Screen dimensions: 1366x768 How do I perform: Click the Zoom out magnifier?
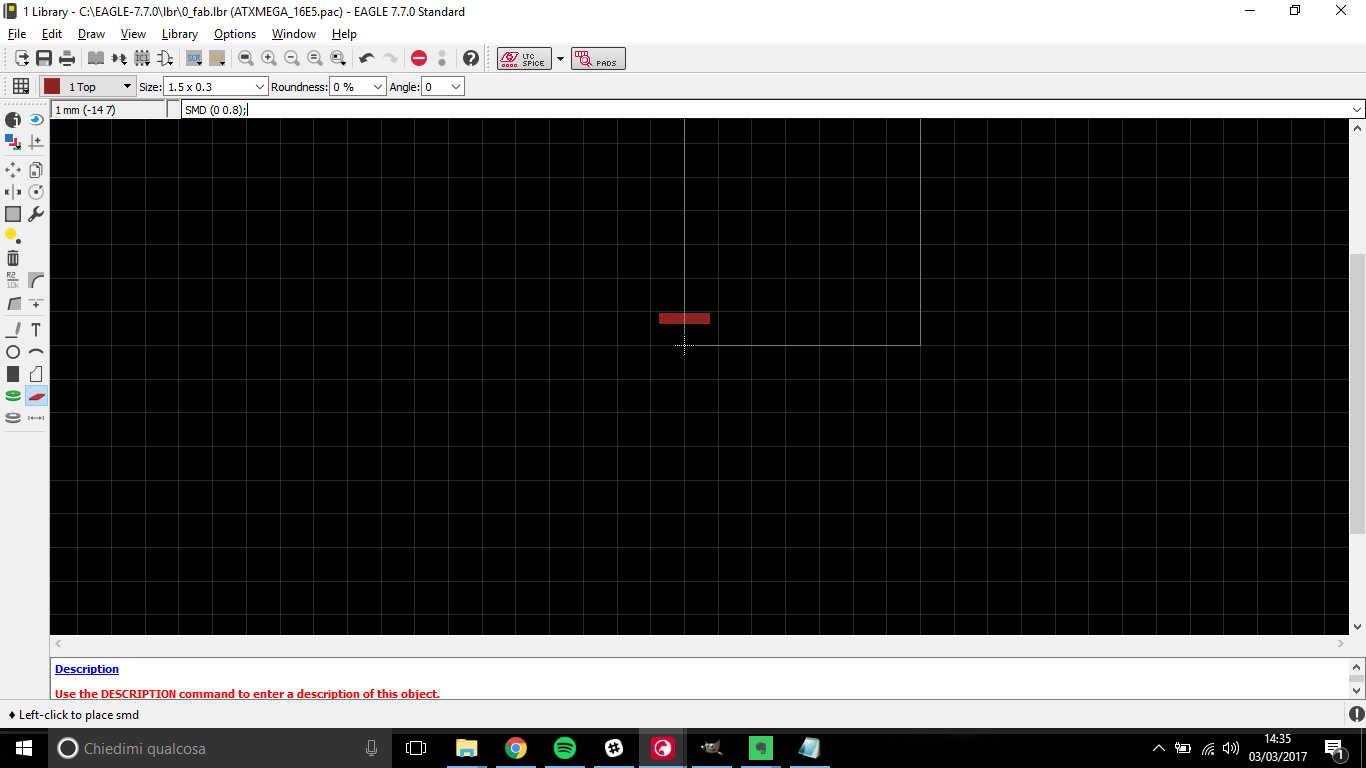coord(292,59)
